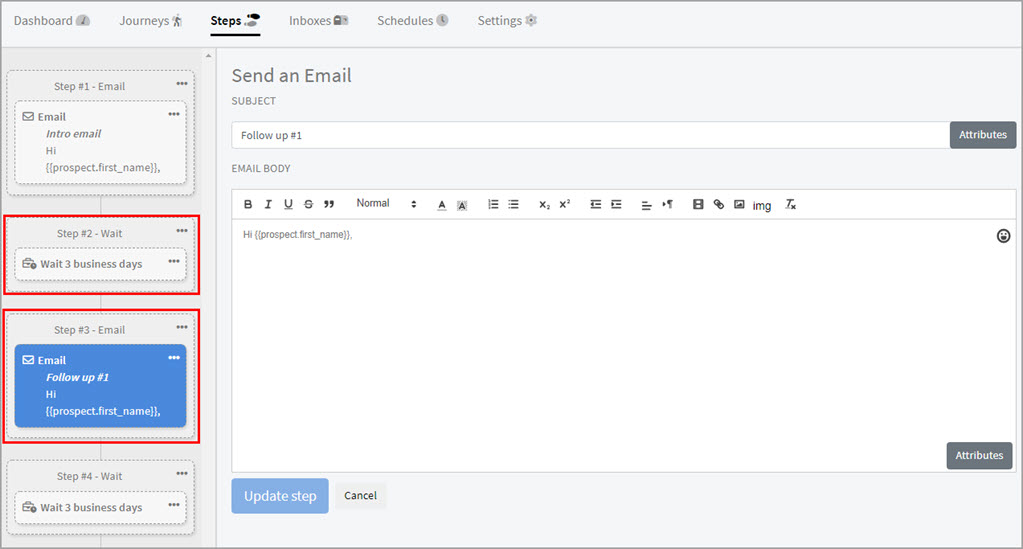Switch to the Journeys tab

(150, 21)
